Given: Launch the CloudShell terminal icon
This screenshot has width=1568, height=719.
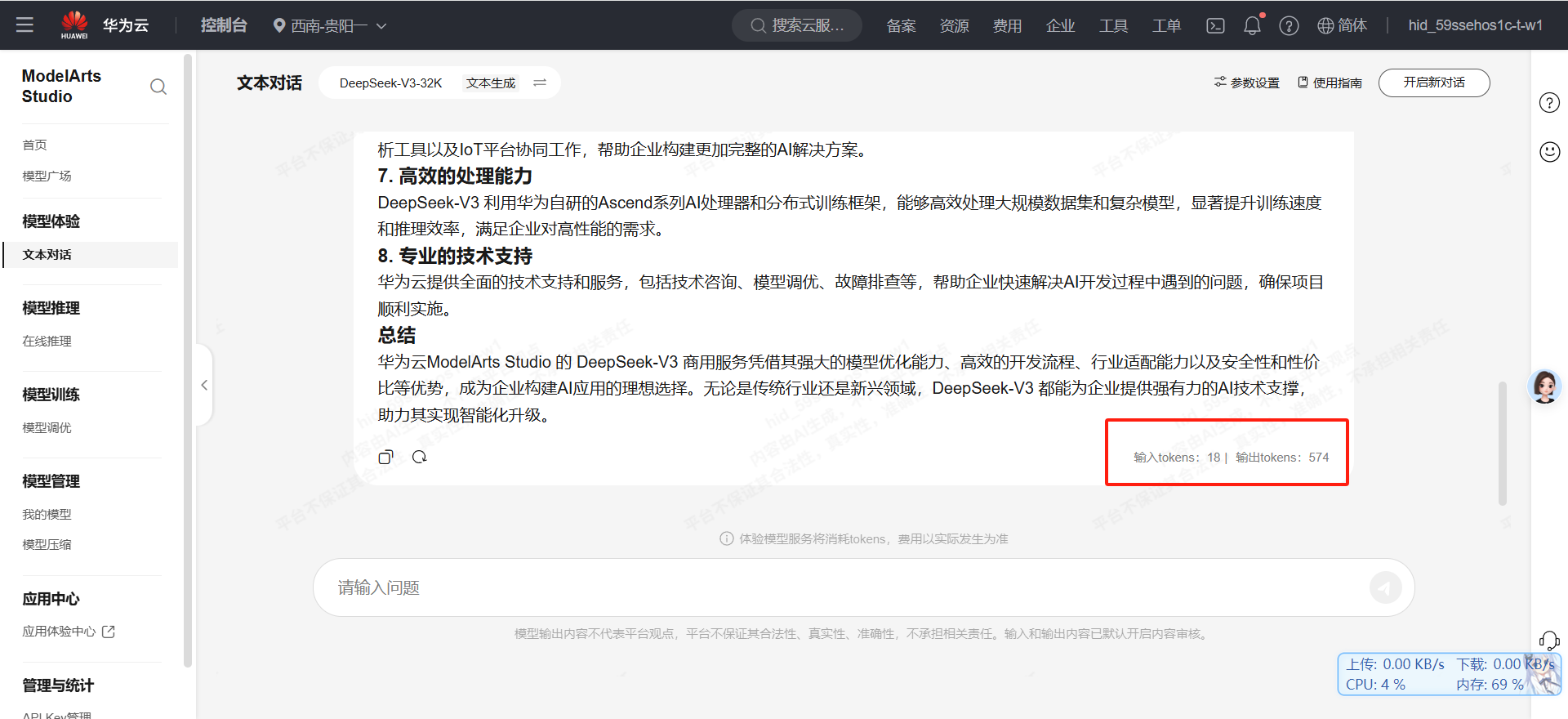Looking at the screenshot, I should [1215, 25].
